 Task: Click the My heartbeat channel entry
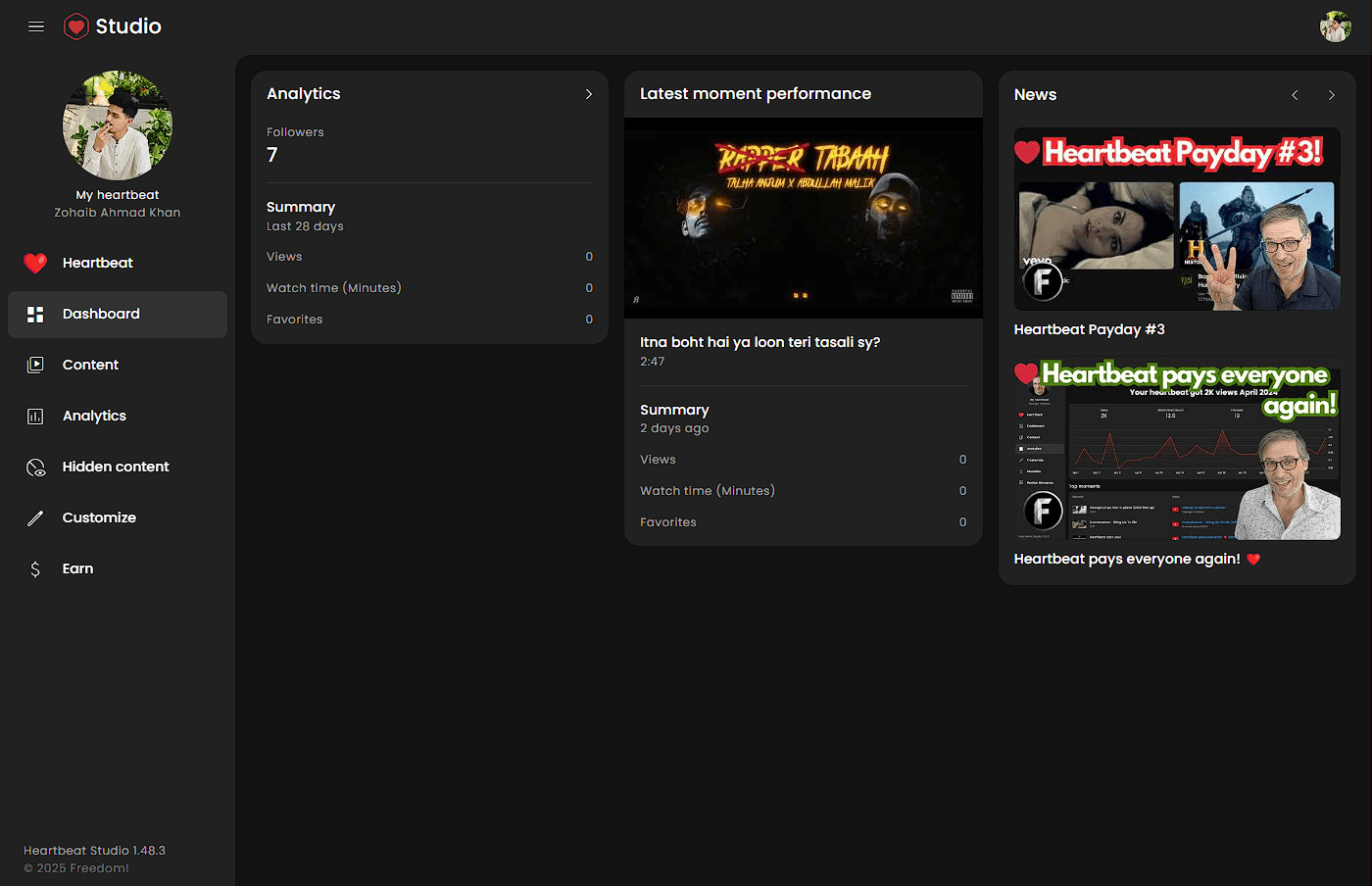pos(118,194)
